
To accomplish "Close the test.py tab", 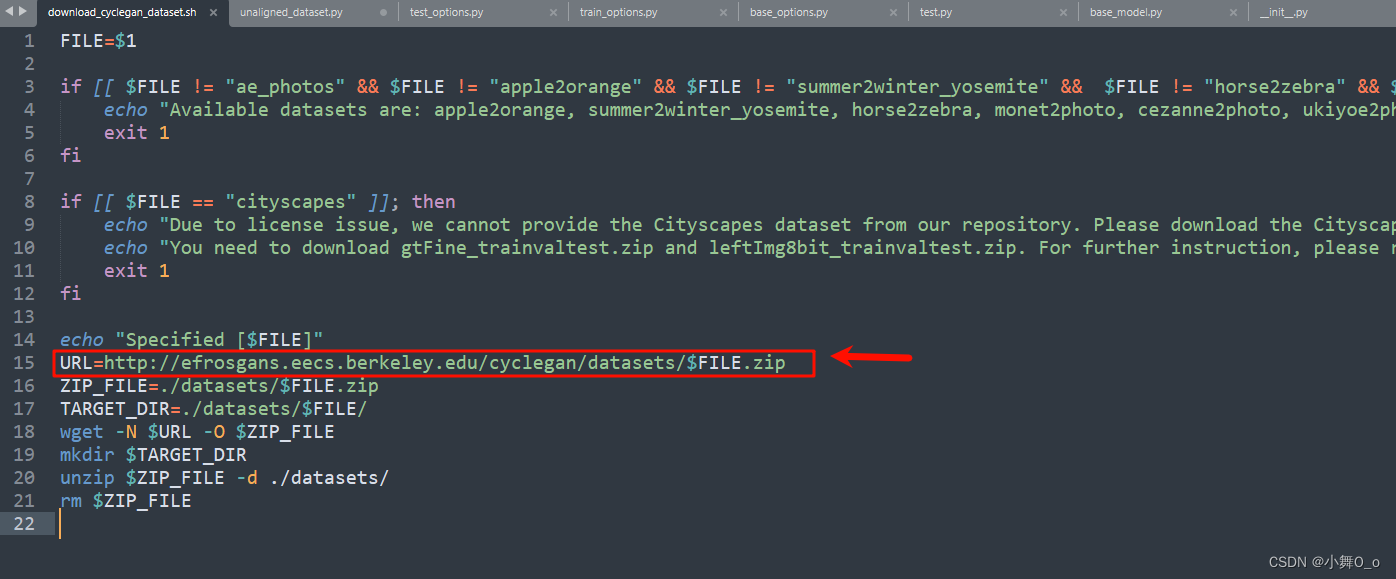I will tap(1063, 13).
